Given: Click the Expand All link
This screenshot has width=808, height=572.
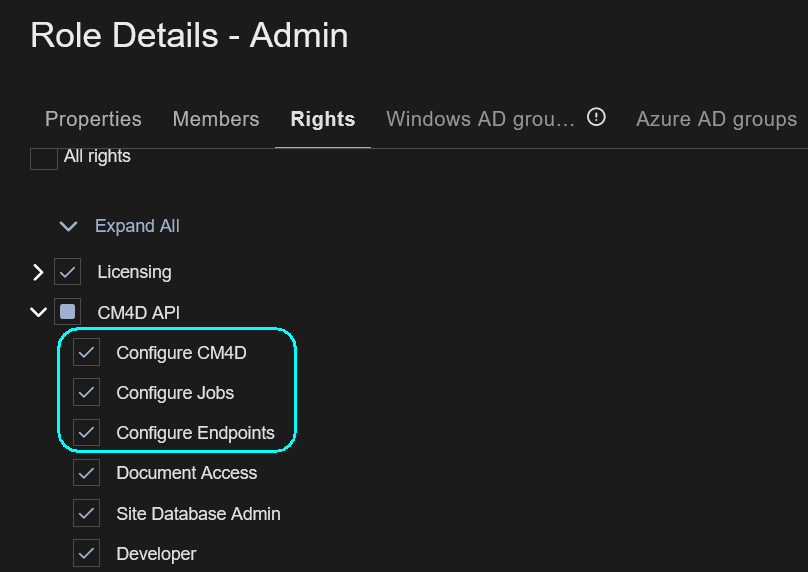Looking at the screenshot, I should (x=137, y=226).
